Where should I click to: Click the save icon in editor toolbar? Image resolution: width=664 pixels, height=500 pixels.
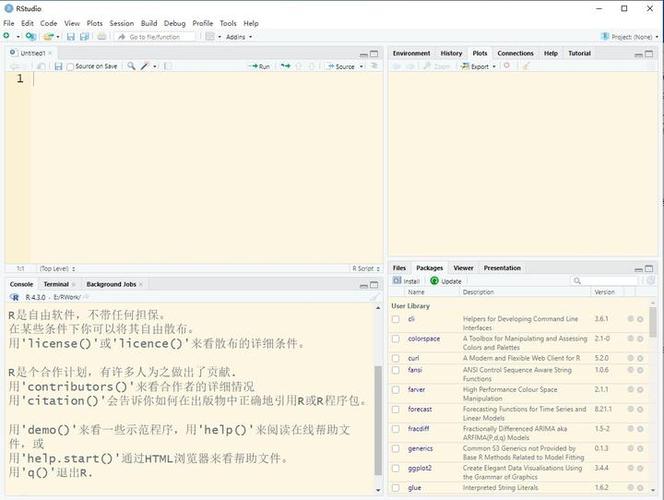pyautogui.click(x=58, y=66)
